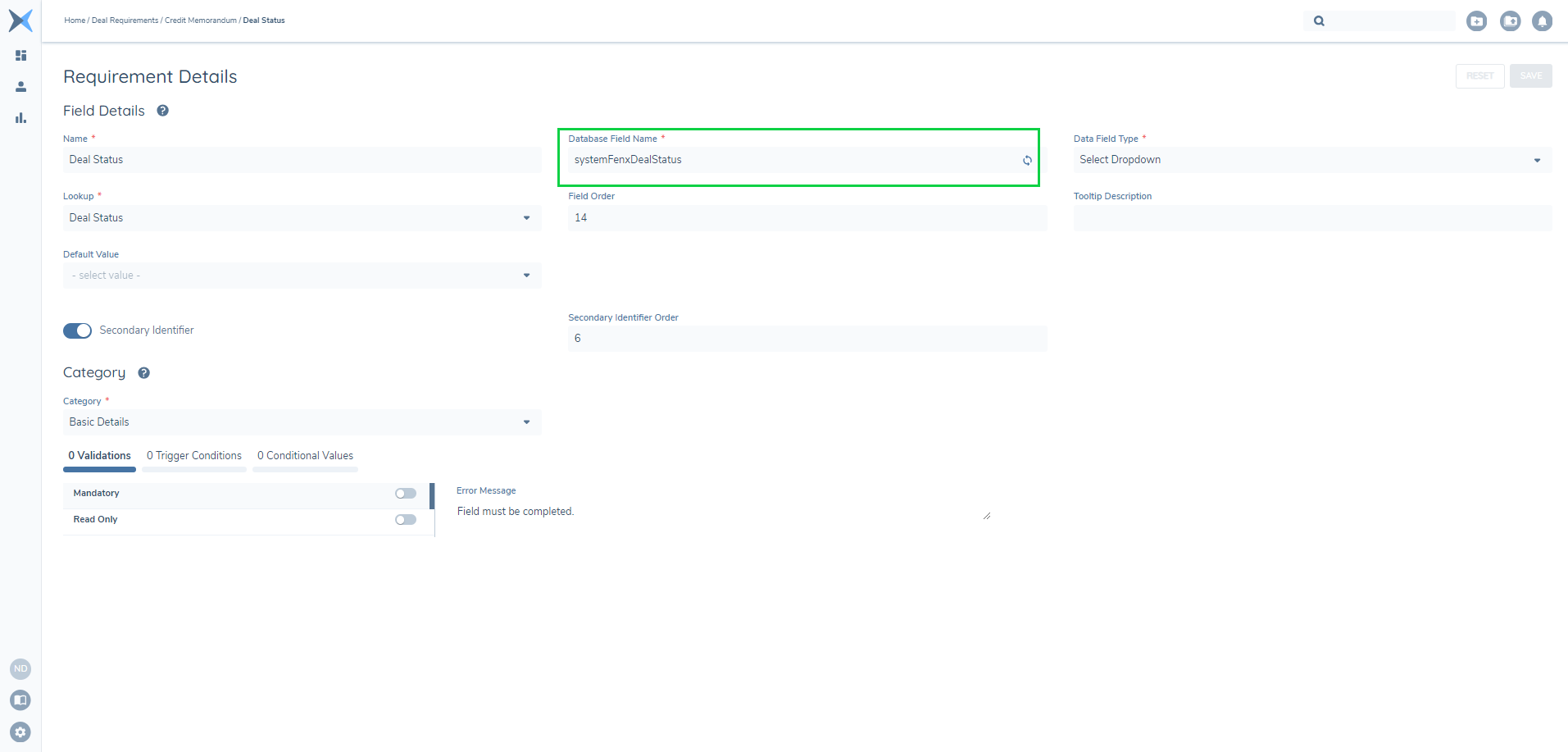Click the RESET button
The width and height of the screenshot is (1568, 752).
click(x=1479, y=76)
